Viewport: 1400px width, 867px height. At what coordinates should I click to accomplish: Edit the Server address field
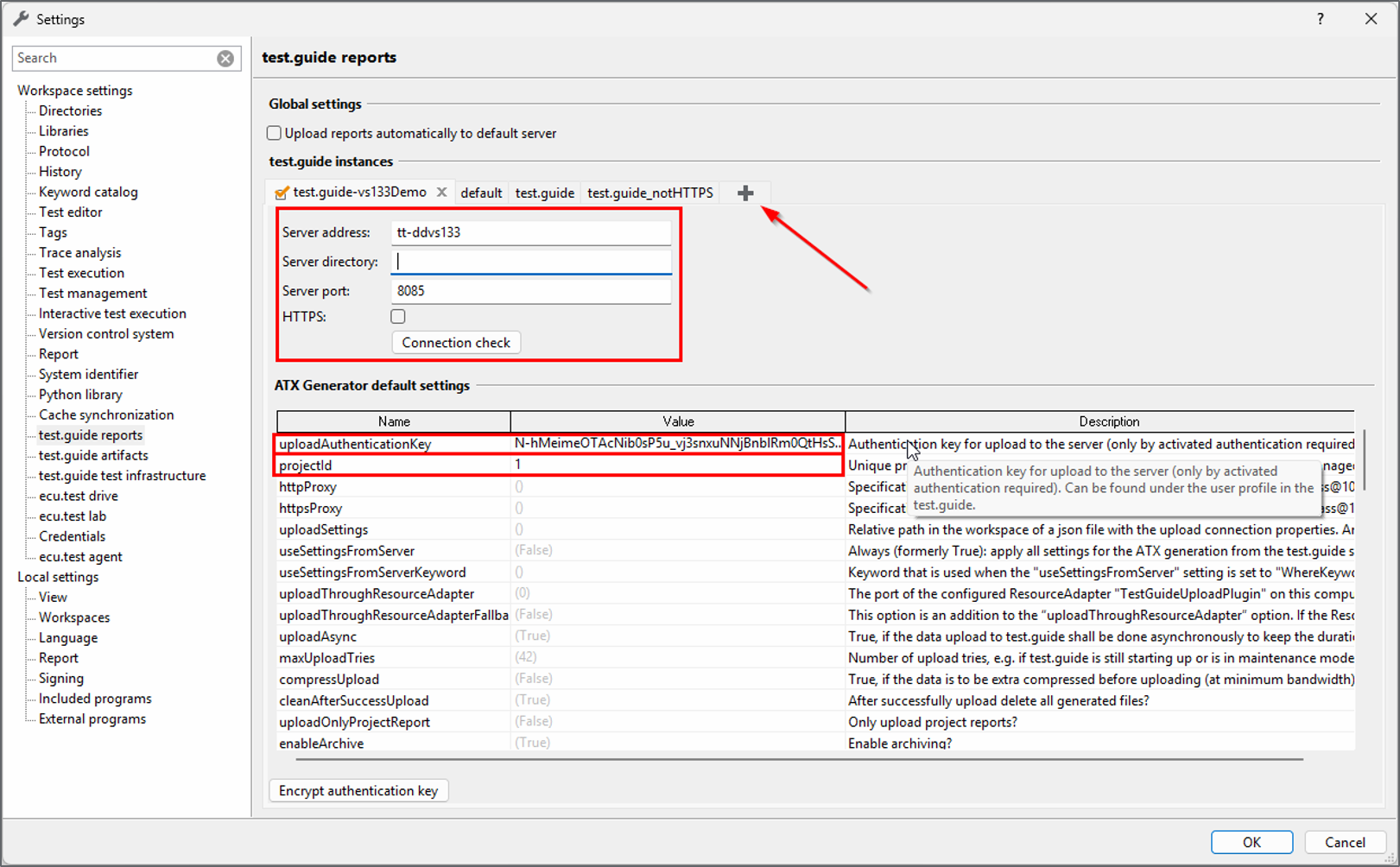click(x=531, y=232)
